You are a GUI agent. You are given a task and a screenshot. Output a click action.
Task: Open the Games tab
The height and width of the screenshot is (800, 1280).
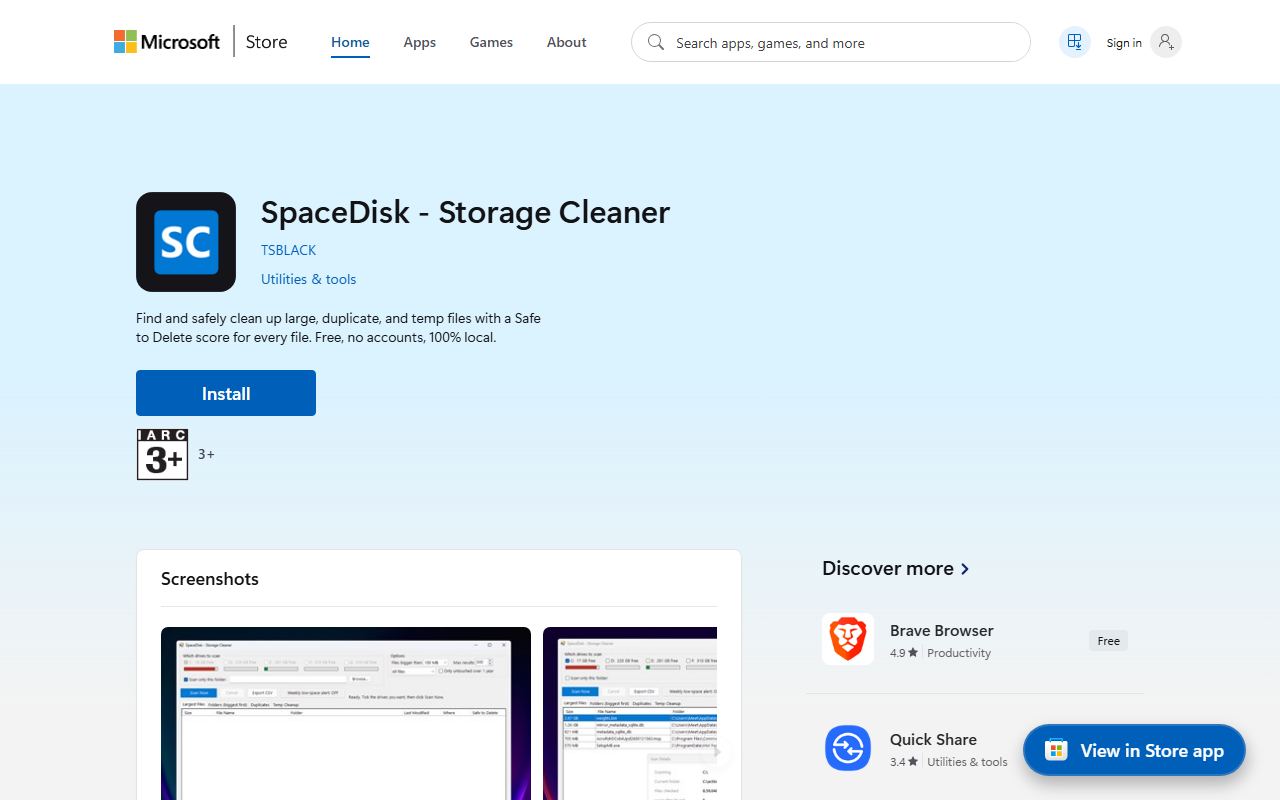[491, 42]
